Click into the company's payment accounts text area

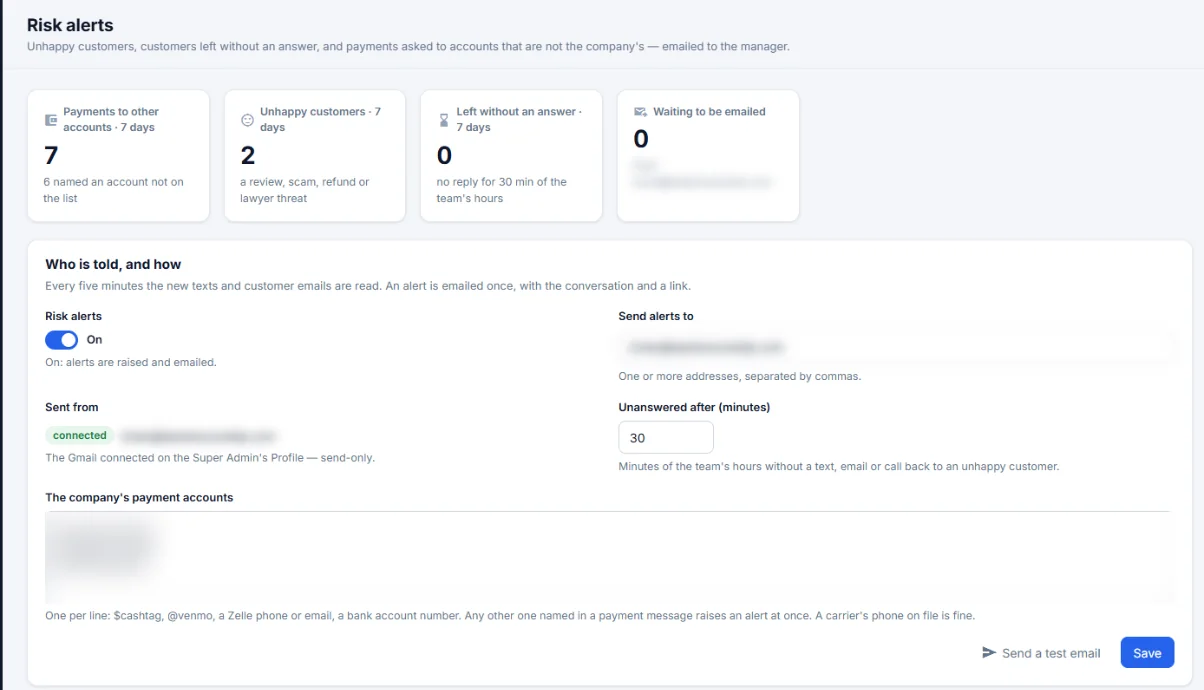click(x=607, y=557)
